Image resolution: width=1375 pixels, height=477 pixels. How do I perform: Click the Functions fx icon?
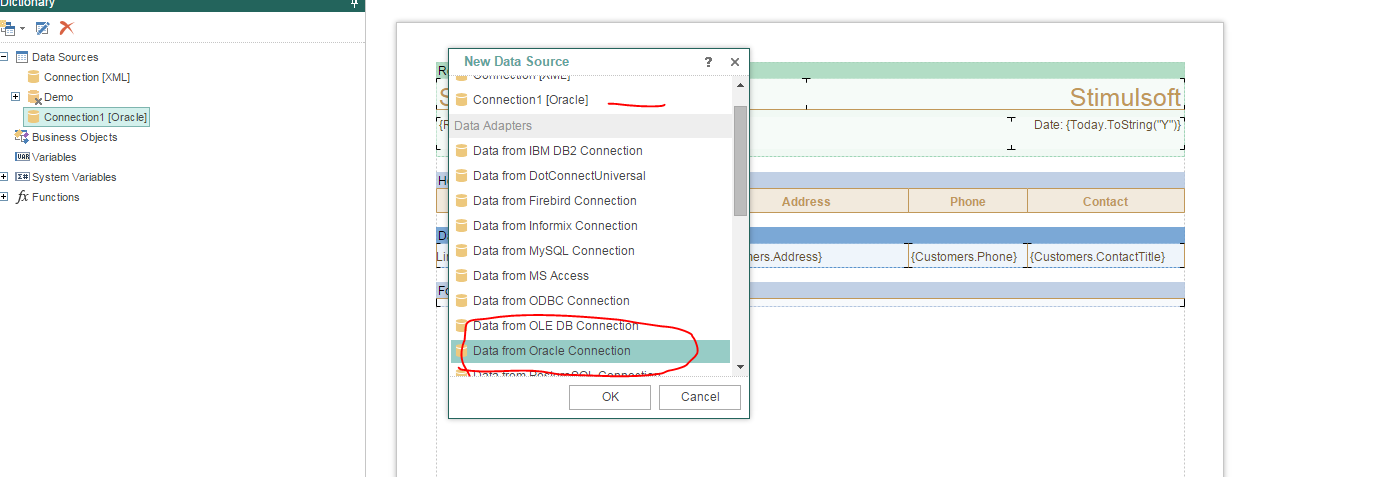[x=22, y=197]
